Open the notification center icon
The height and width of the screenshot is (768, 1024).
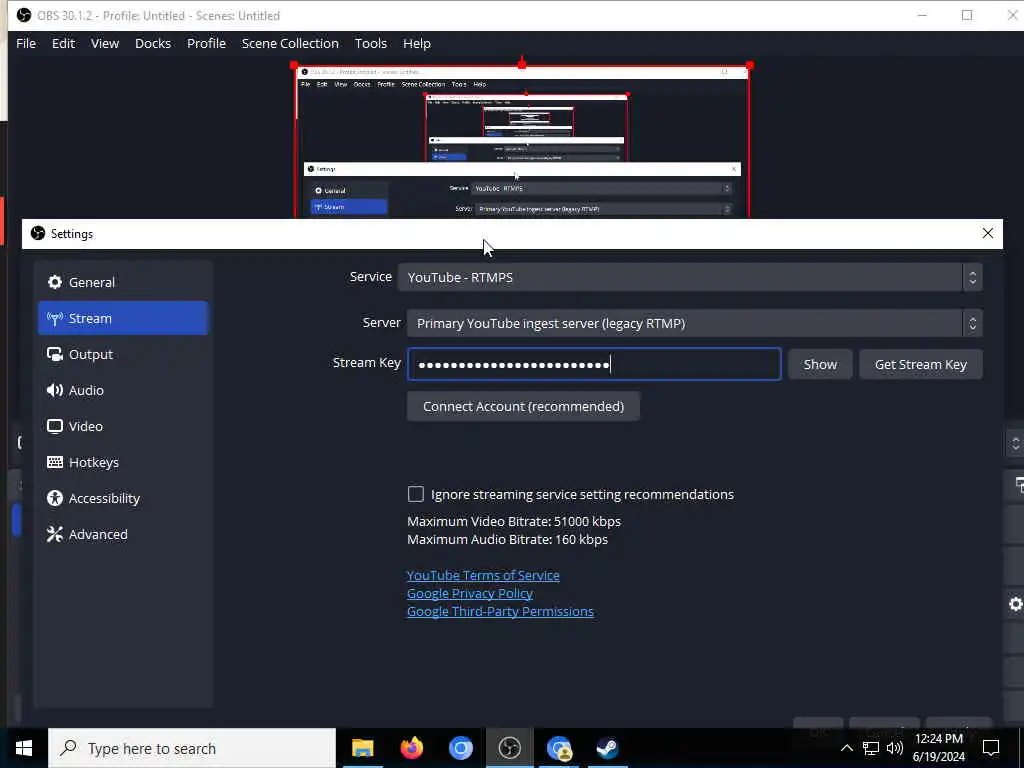(x=991, y=748)
